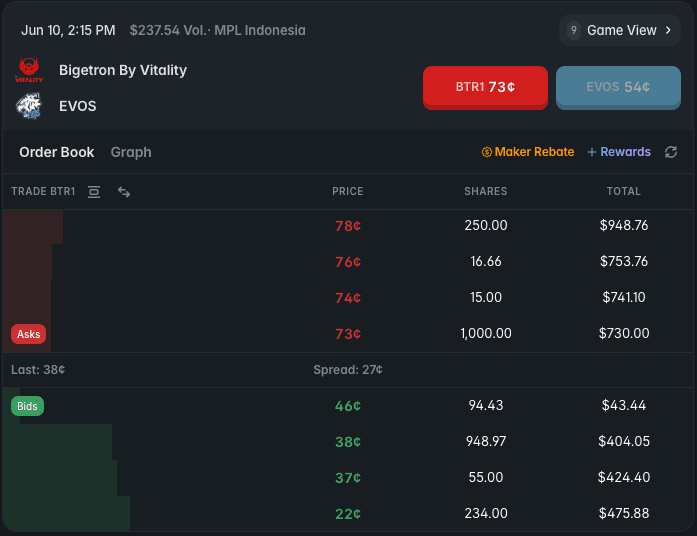697x536 pixels.
Task: Click the 250.00 shares value
Action: pos(486,225)
